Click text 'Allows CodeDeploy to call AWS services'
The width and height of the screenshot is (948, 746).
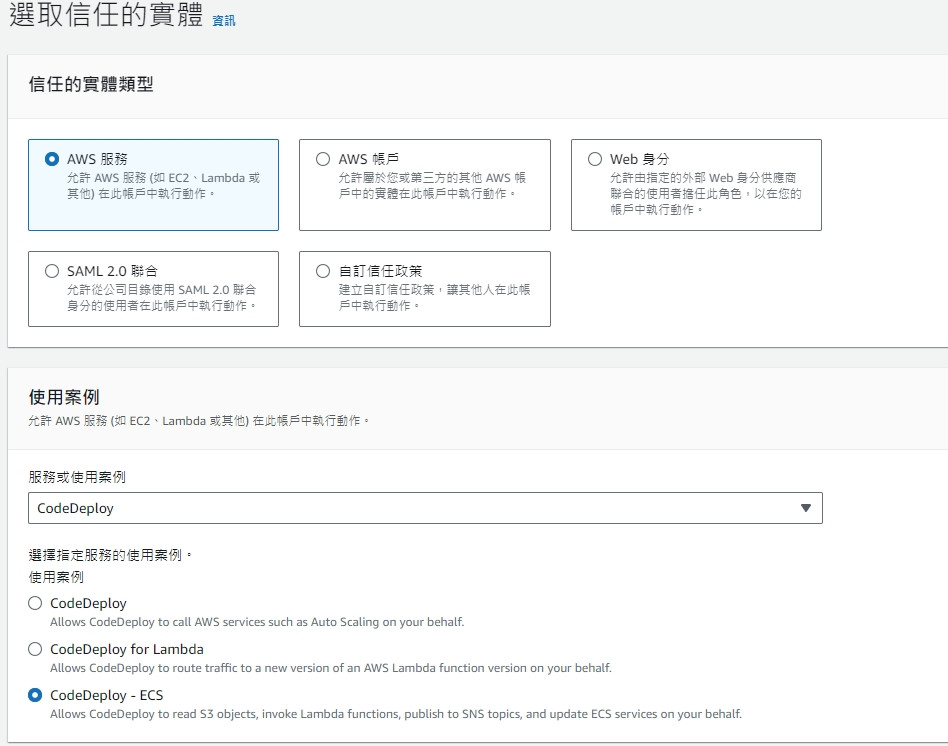(257, 621)
